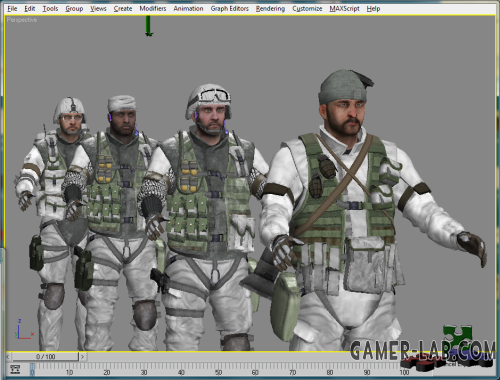500x380 pixels.
Task: Open the Graph Editors menu
Action: coord(230,9)
